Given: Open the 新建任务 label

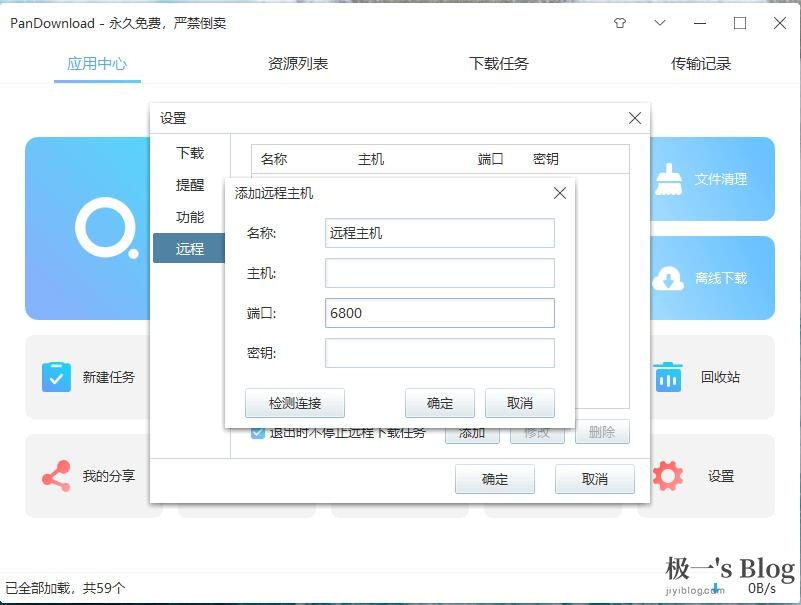Looking at the screenshot, I should 109,377.
